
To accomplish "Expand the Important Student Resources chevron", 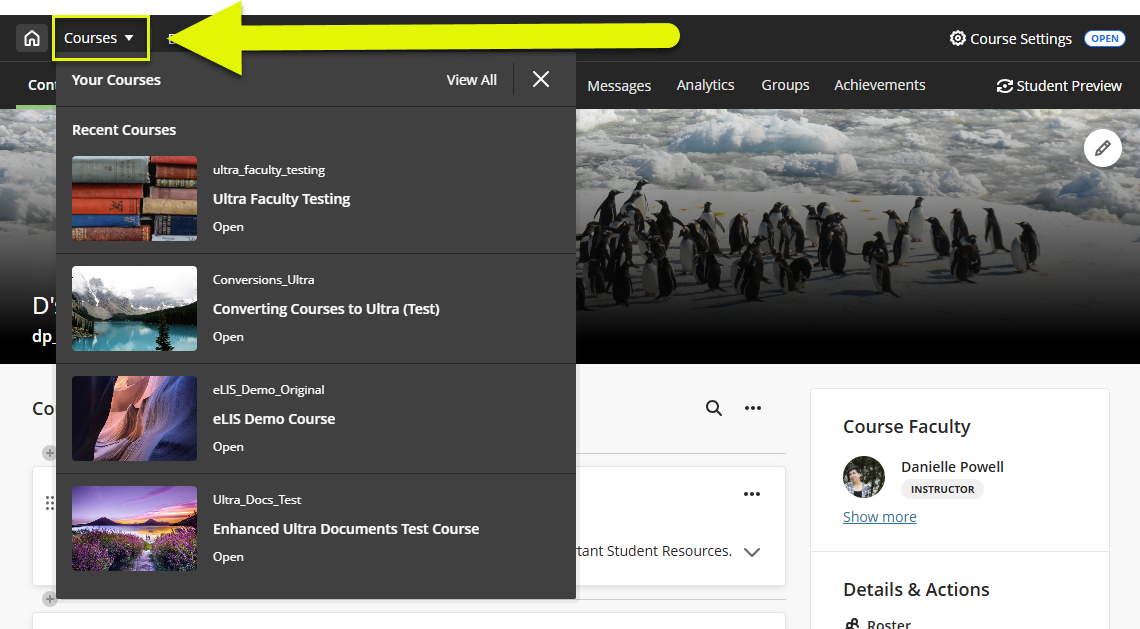I will (x=752, y=551).
